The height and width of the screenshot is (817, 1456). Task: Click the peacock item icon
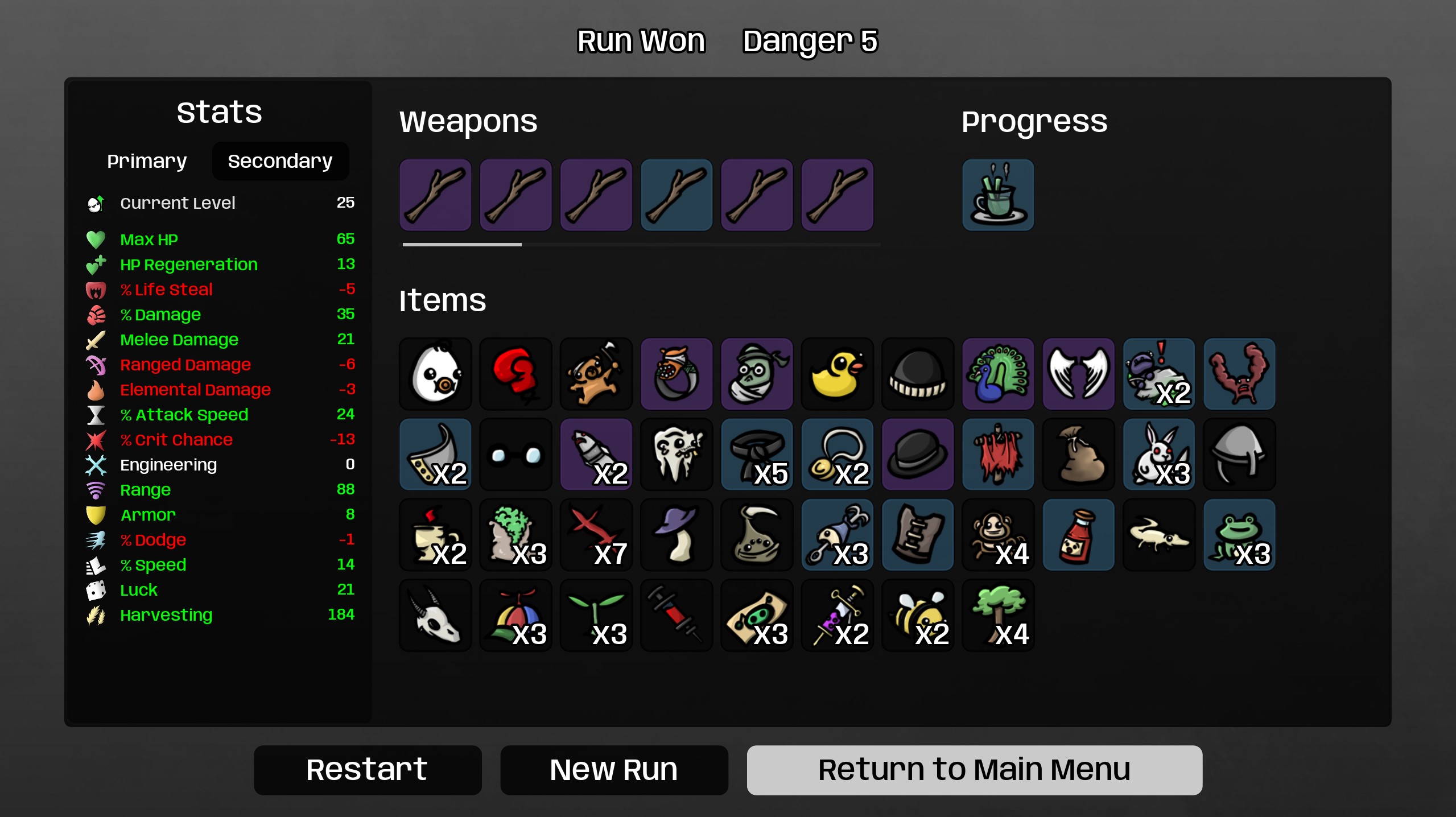pyautogui.click(x=998, y=374)
